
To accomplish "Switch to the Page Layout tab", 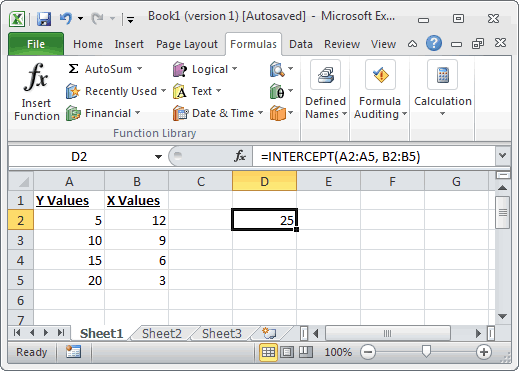I will [187, 44].
